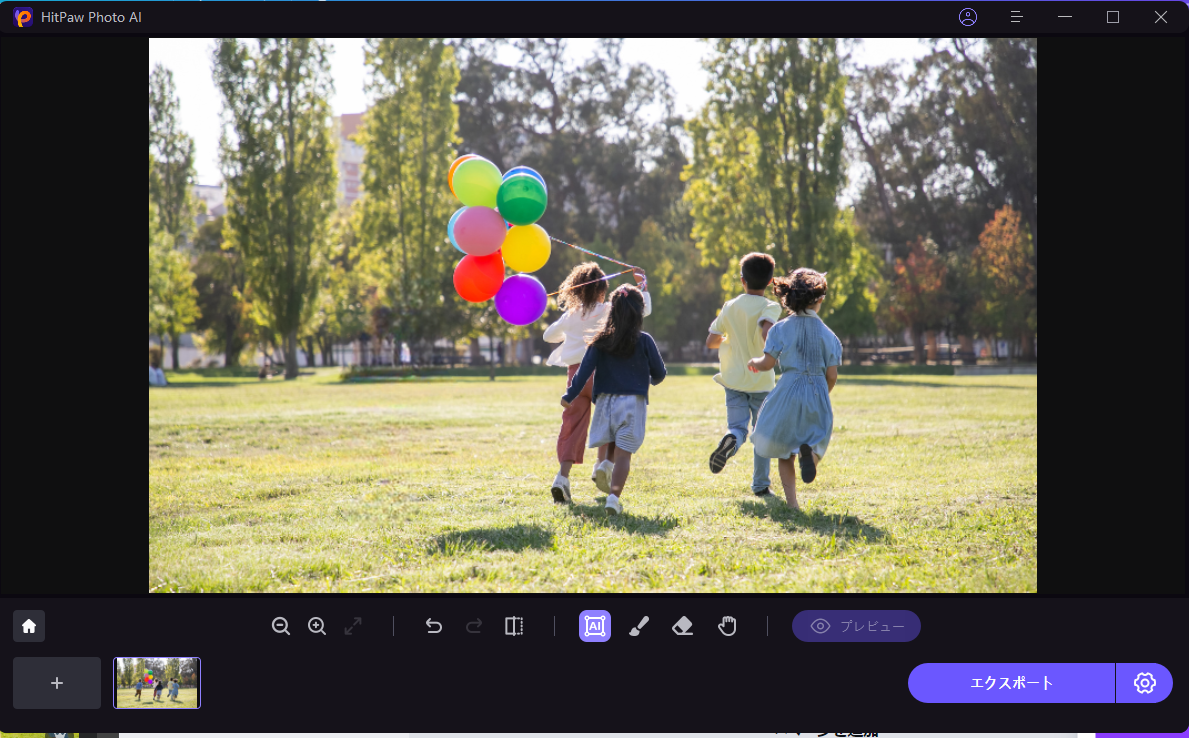The height and width of the screenshot is (738, 1189).
Task: Click the エクスポート export button
Action: point(1011,683)
